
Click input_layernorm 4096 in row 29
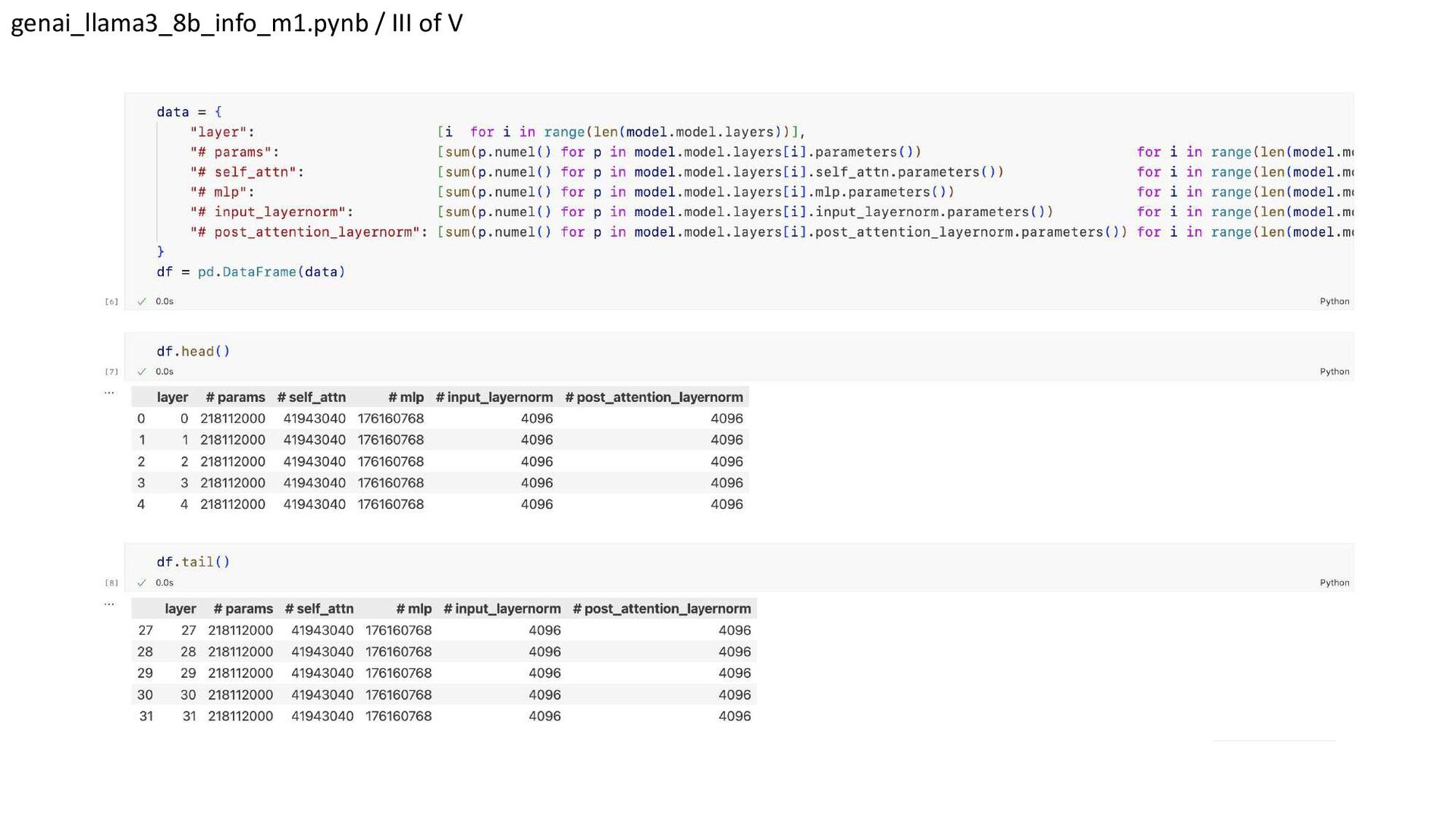pyautogui.click(x=544, y=673)
